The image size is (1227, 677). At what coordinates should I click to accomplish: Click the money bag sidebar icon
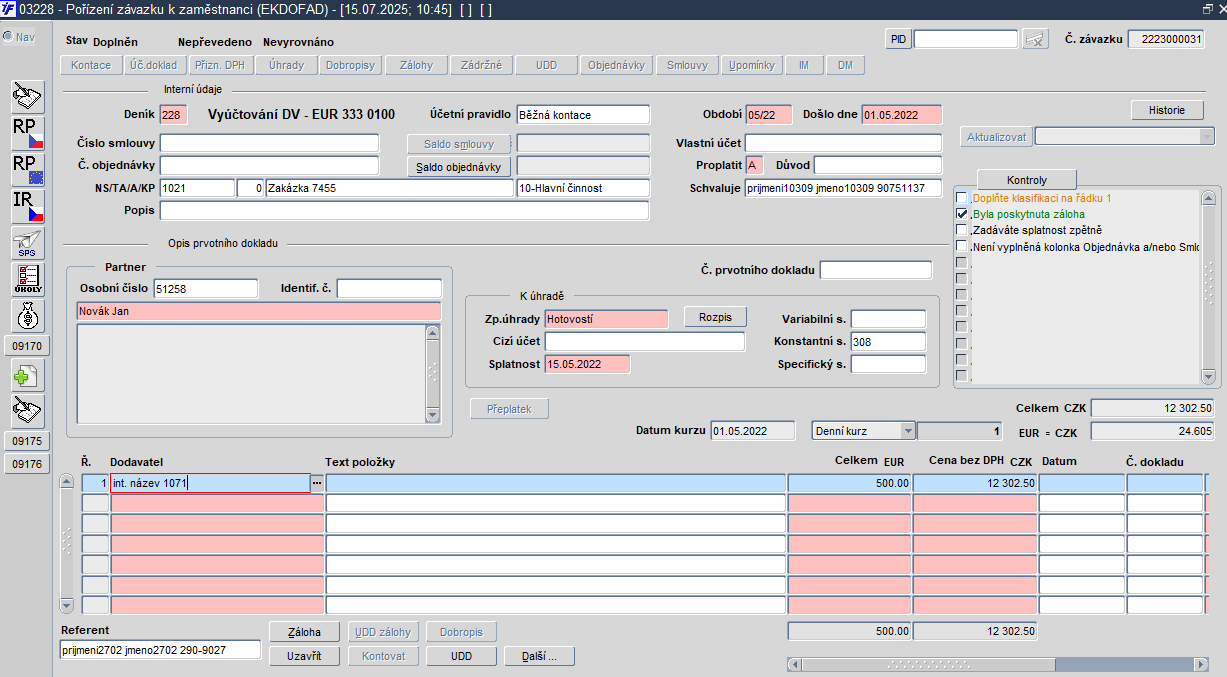(x=28, y=315)
